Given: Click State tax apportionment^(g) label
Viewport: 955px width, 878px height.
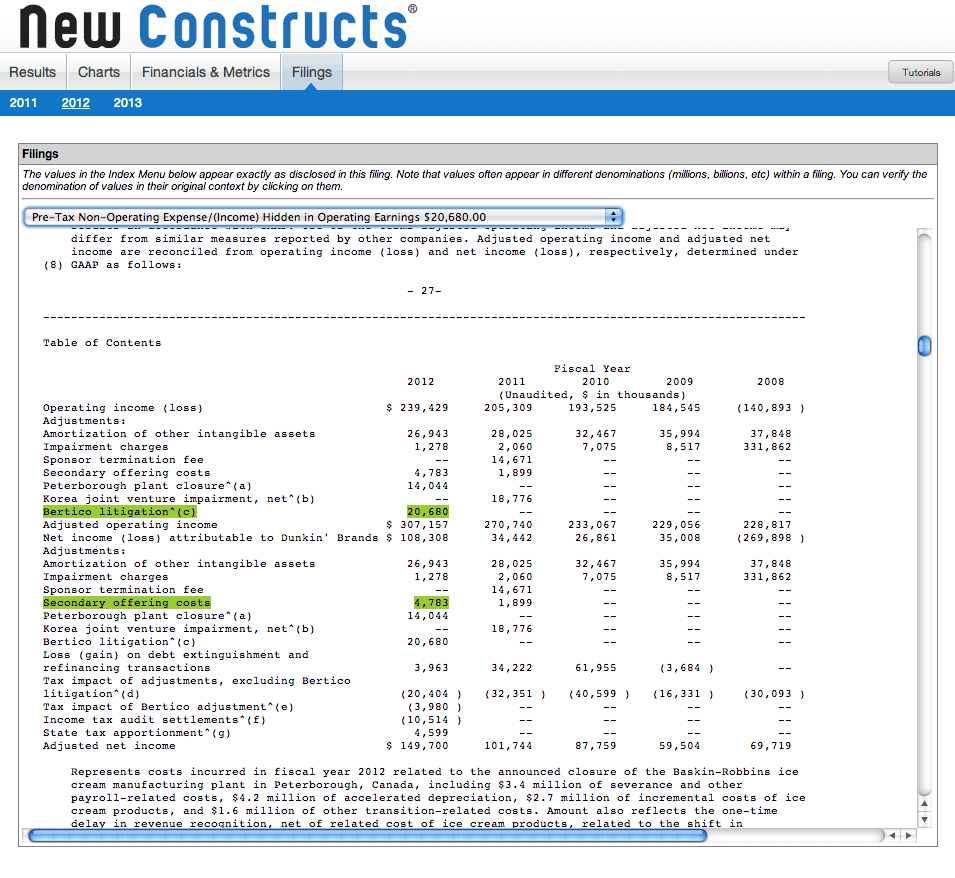Looking at the screenshot, I should point(137,733).
